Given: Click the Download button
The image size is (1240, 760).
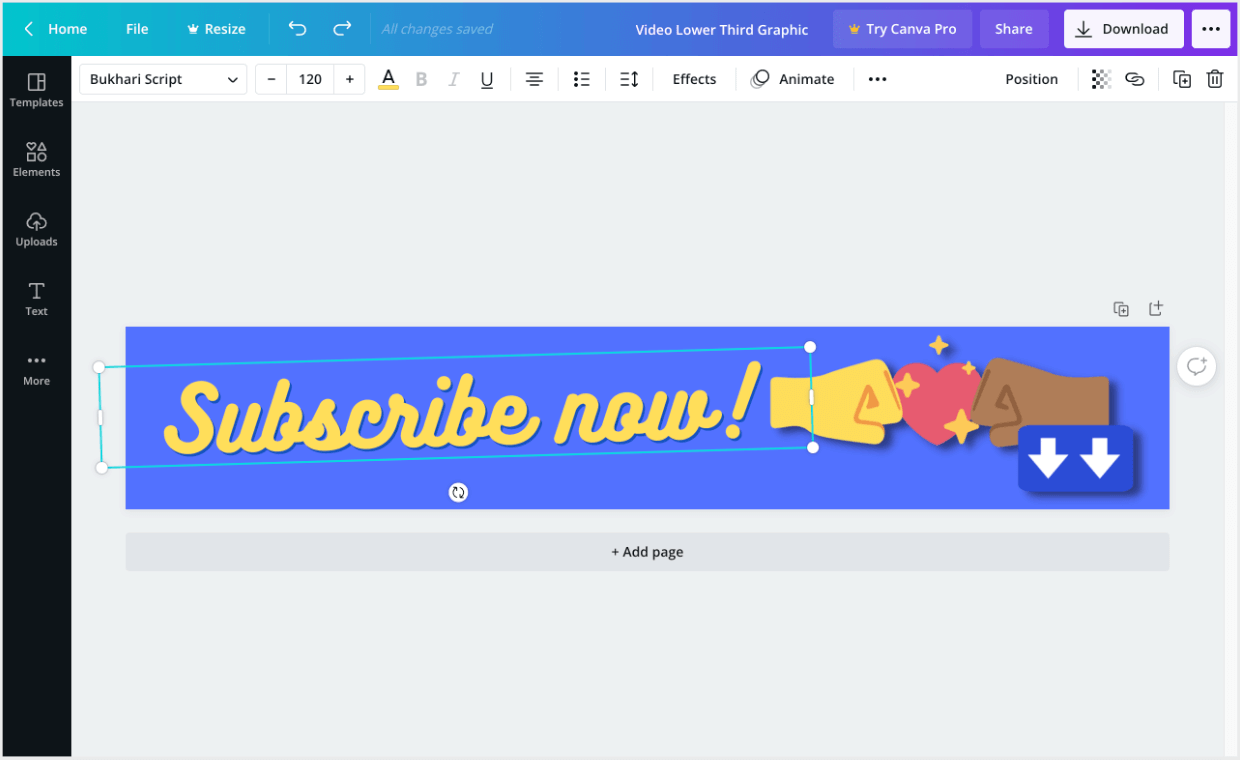Looking at the screenshot, I should [x=1123, y=29].
